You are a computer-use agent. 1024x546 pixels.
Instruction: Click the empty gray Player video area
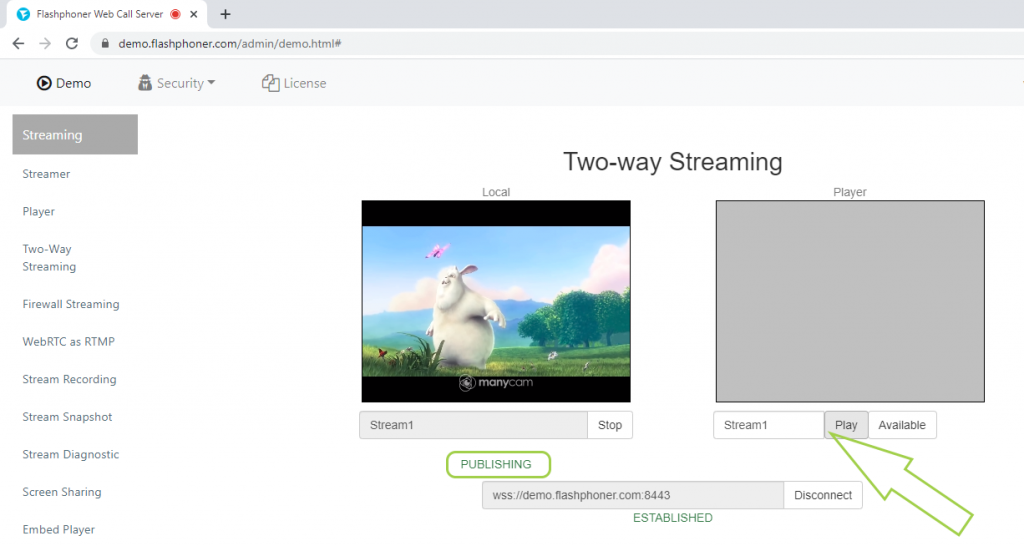tap(850, 301)
